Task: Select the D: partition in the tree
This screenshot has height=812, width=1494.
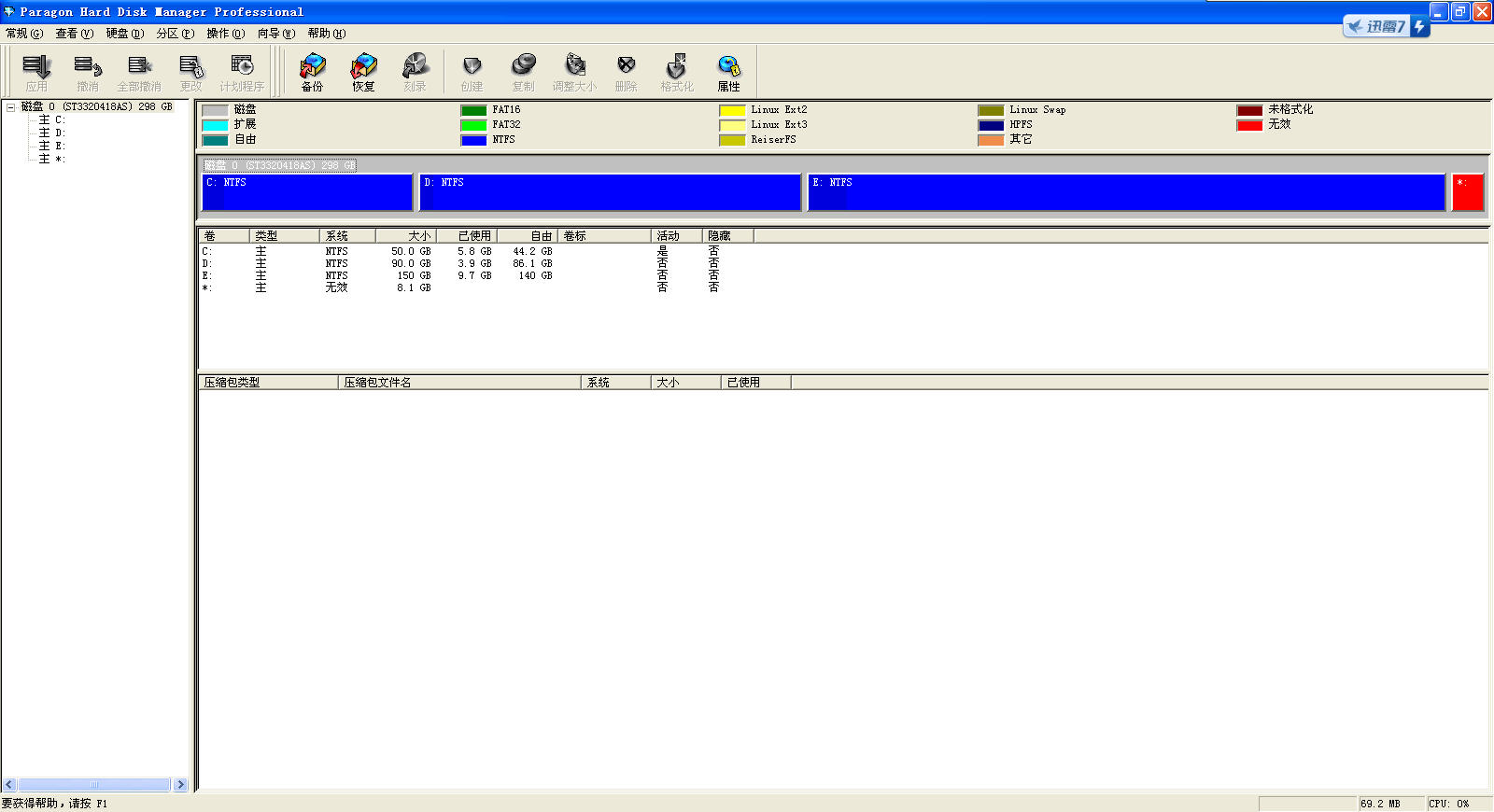Action: pyautogui.click(x=59, y=133)
